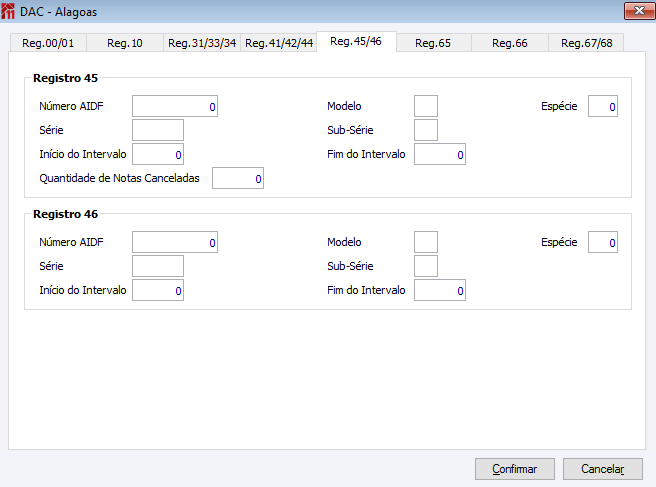
Task: Select the Reg.67/68 tab
Action: click(587, 43)
